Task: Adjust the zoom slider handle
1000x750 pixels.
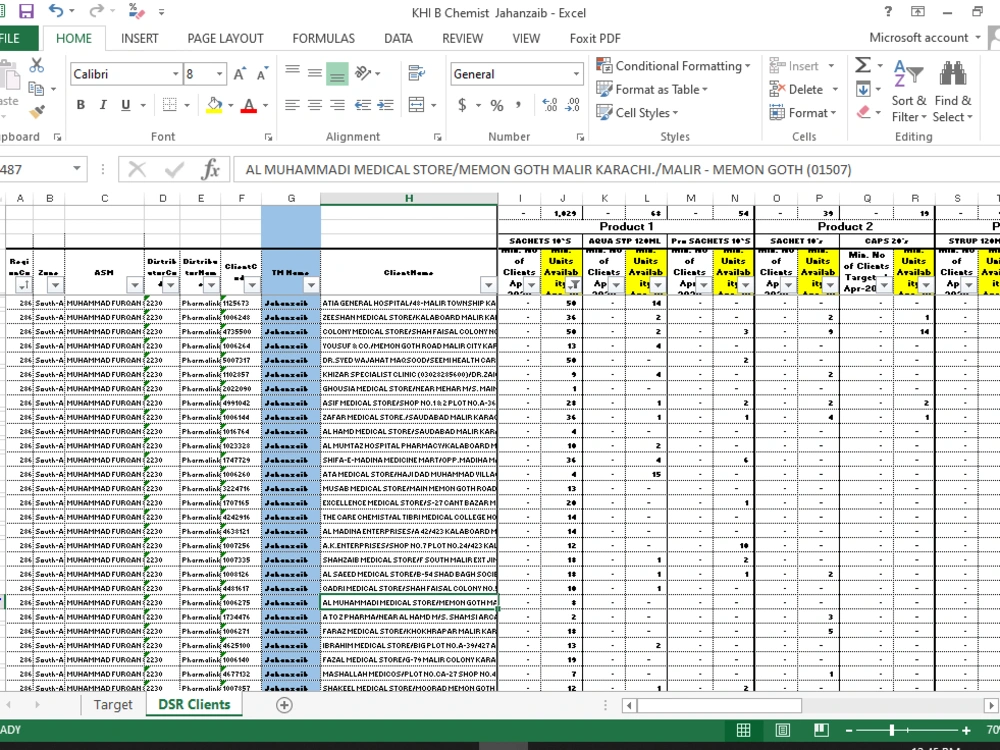Action: pos(892,730)
